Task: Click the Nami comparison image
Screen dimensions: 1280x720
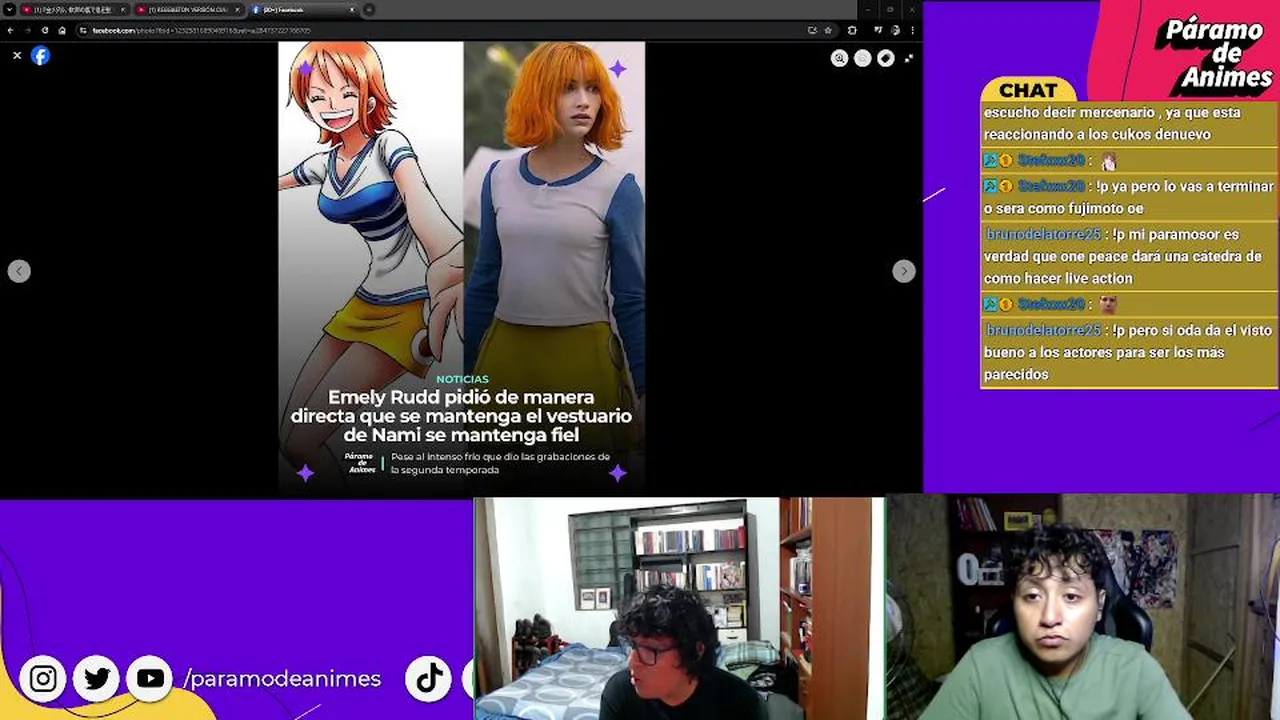Action: coord(461,268)
